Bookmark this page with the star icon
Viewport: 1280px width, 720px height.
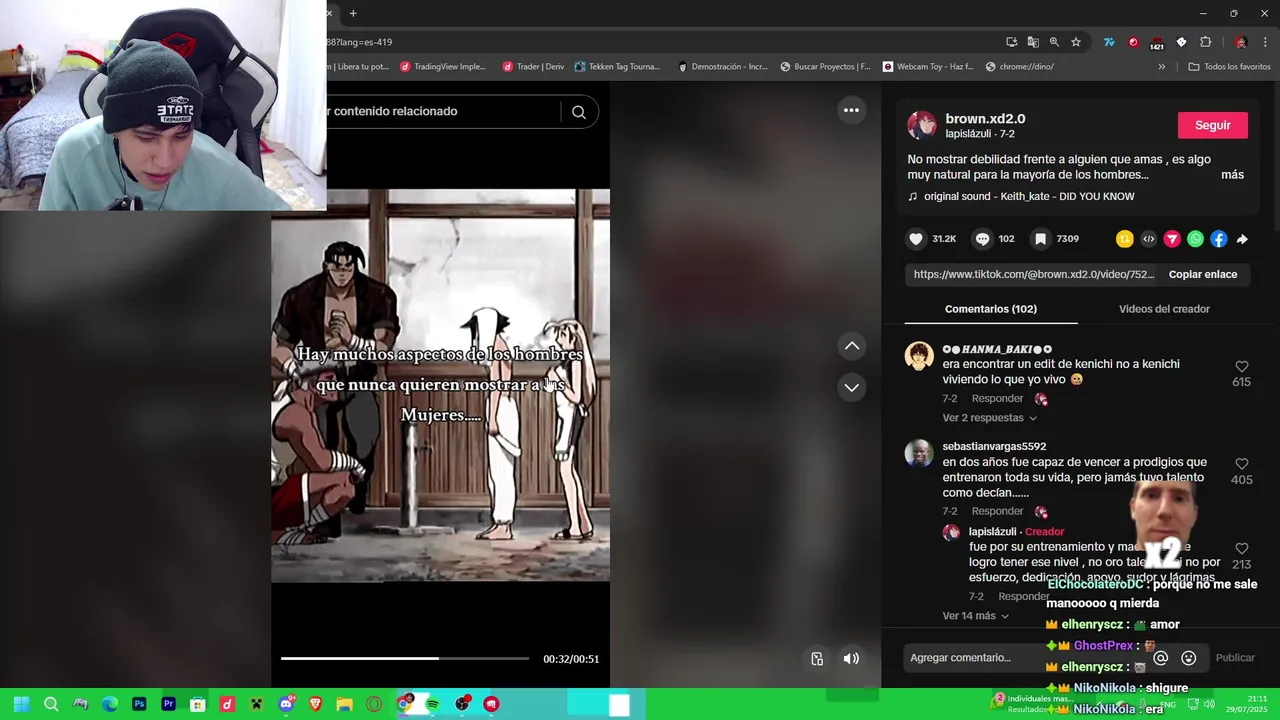point(1076,42)
